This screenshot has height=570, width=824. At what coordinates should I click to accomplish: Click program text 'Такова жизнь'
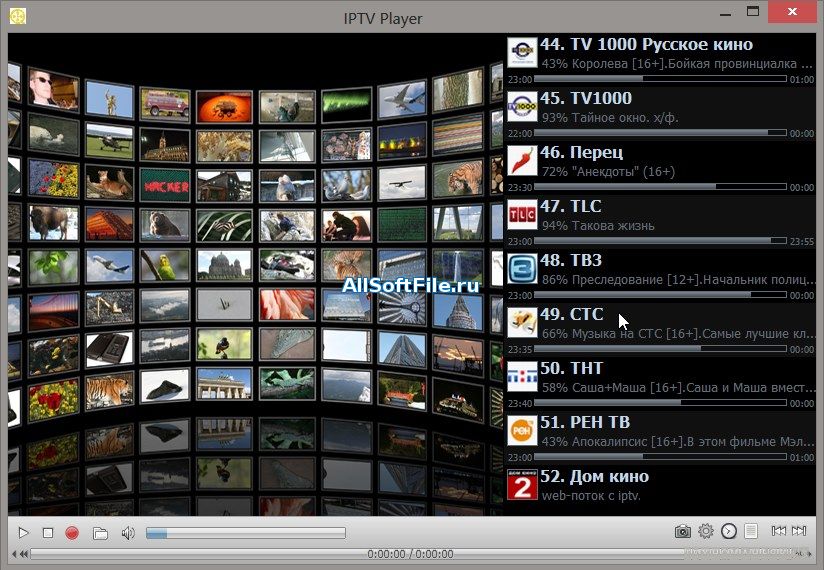[x=613, y=226]
